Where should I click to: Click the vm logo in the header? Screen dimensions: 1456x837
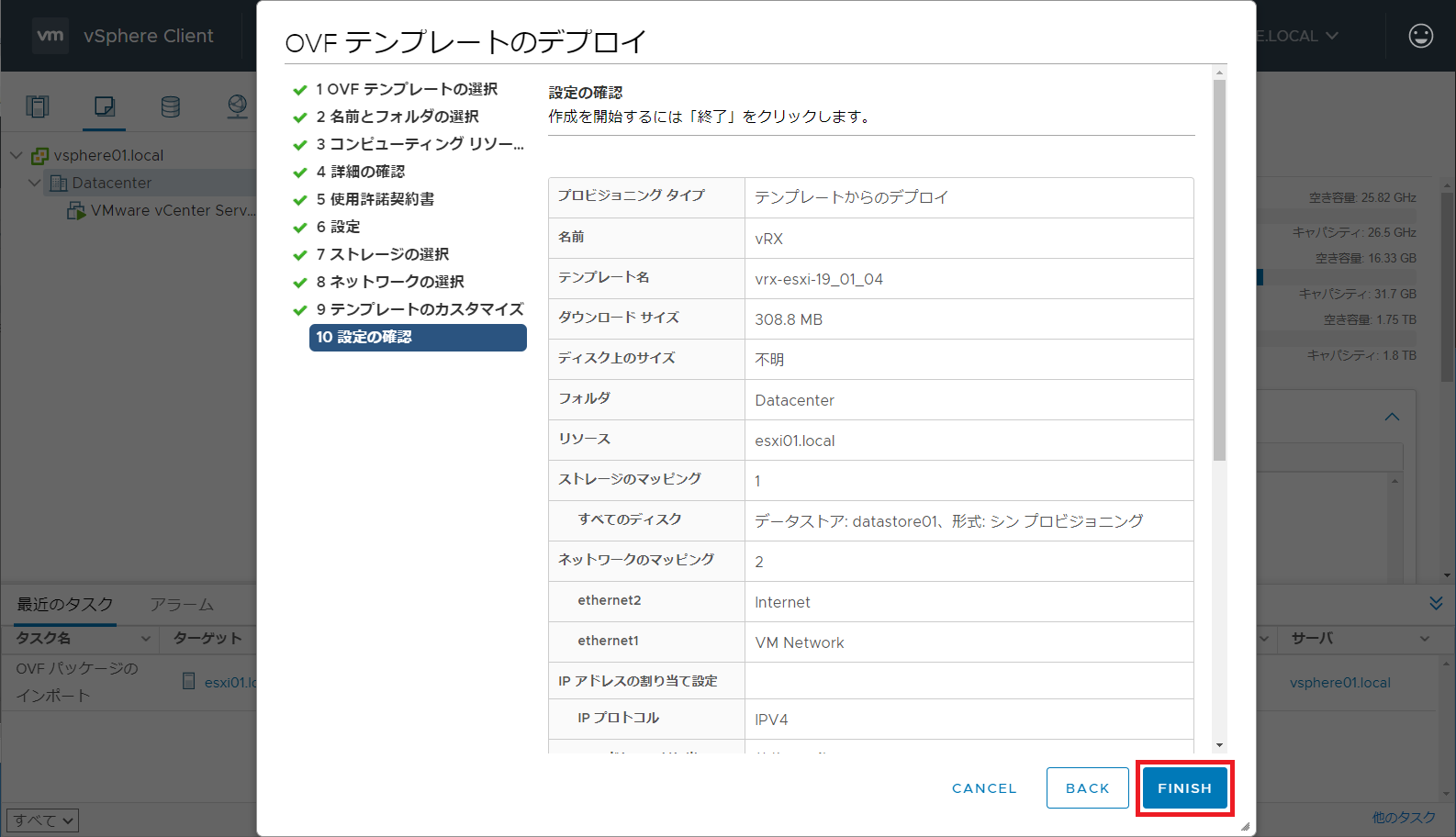click(x=50, y=36)
